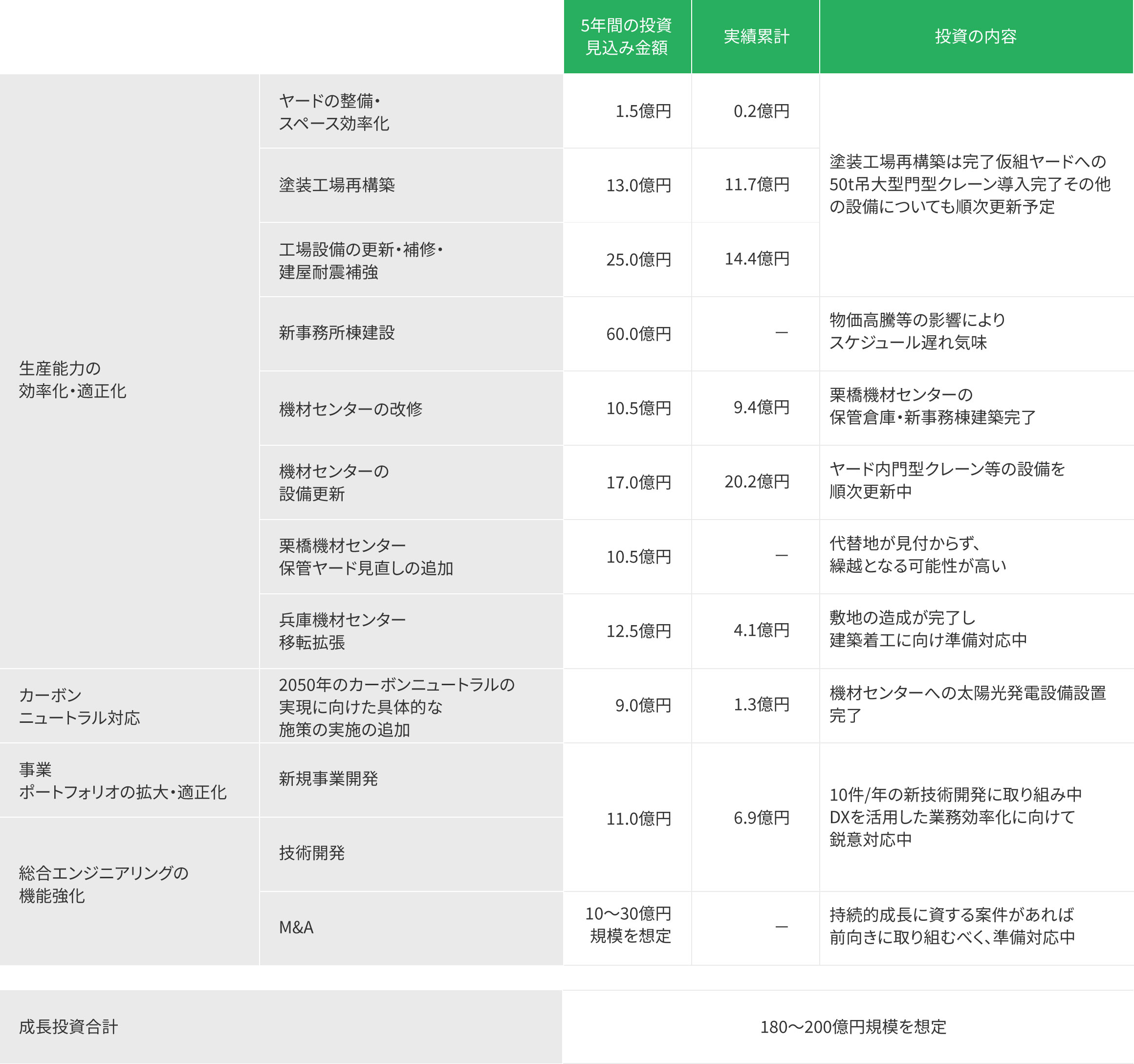
Task: Click the 実績累計 column header
Action: click(756, 37)
